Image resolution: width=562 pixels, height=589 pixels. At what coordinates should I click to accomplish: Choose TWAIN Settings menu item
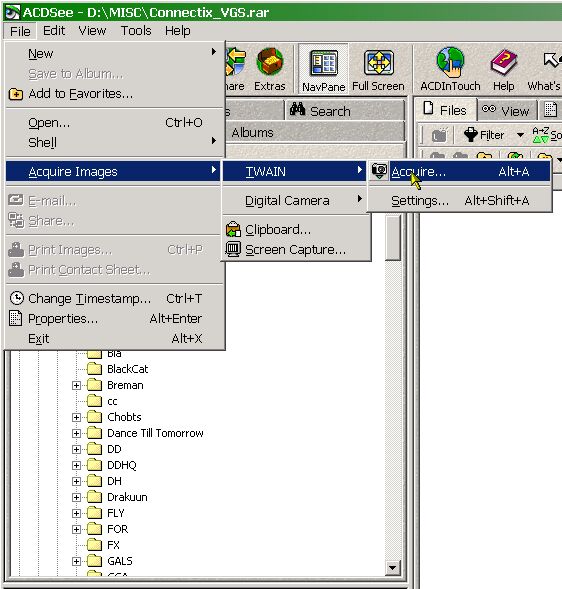[x=459, y=201]
